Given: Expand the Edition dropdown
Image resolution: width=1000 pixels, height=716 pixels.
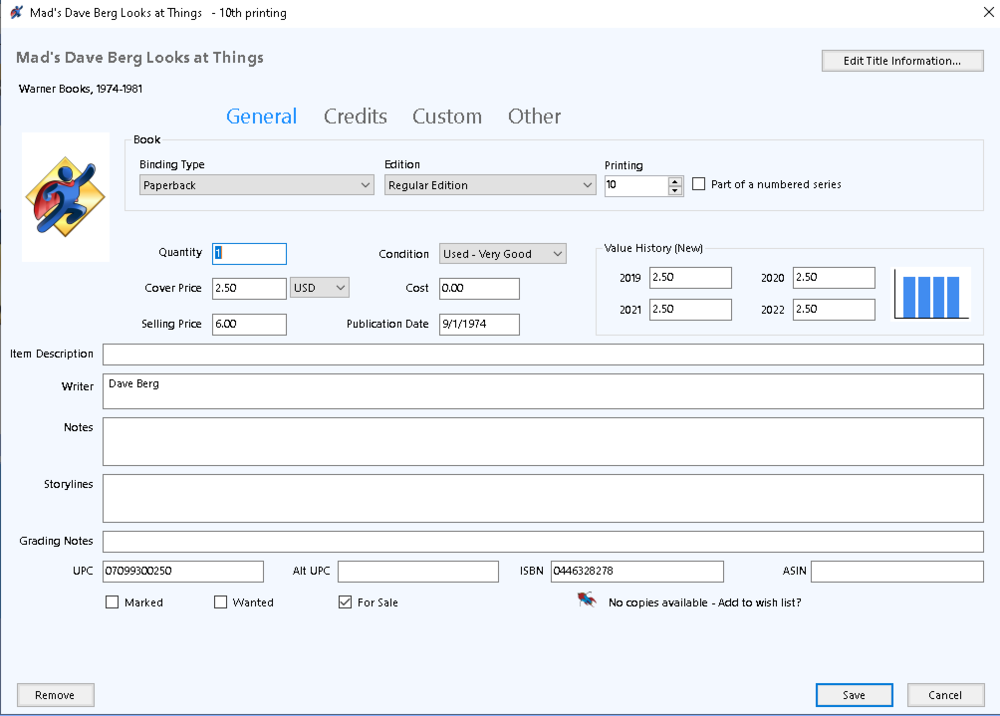Looking at the screenshot, I should pyautogui.click(x=490, y=185).
